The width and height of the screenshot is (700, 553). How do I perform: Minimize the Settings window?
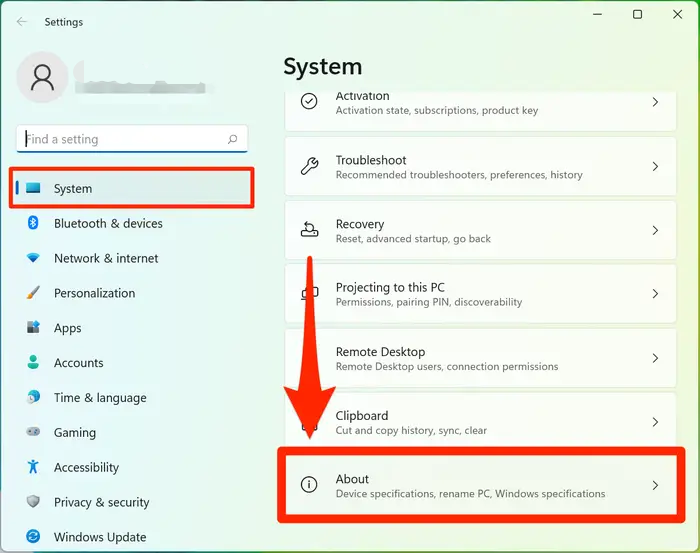click(x=597, y=14)
